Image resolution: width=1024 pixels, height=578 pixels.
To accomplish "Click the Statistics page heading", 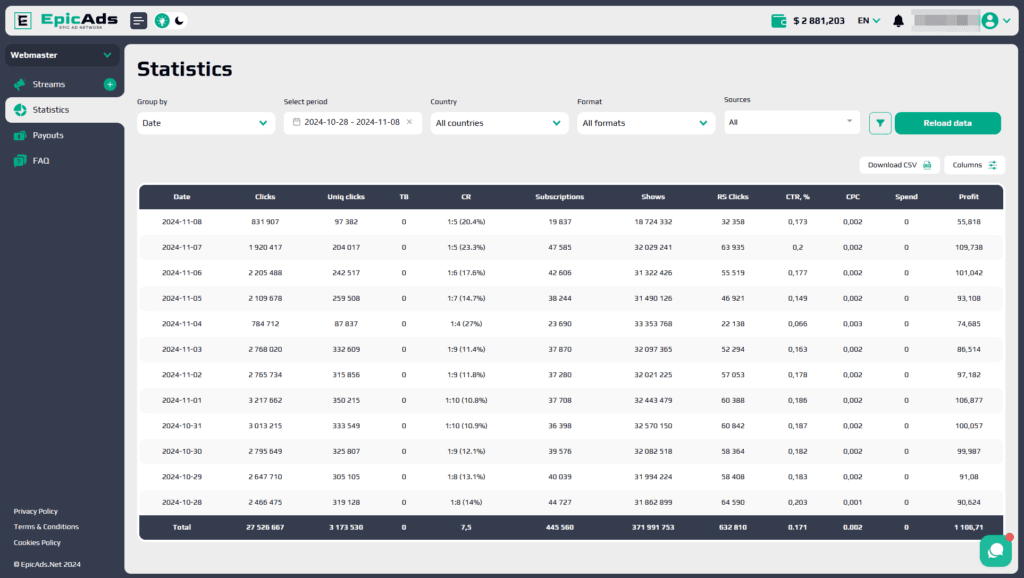I will click(185, 69).
